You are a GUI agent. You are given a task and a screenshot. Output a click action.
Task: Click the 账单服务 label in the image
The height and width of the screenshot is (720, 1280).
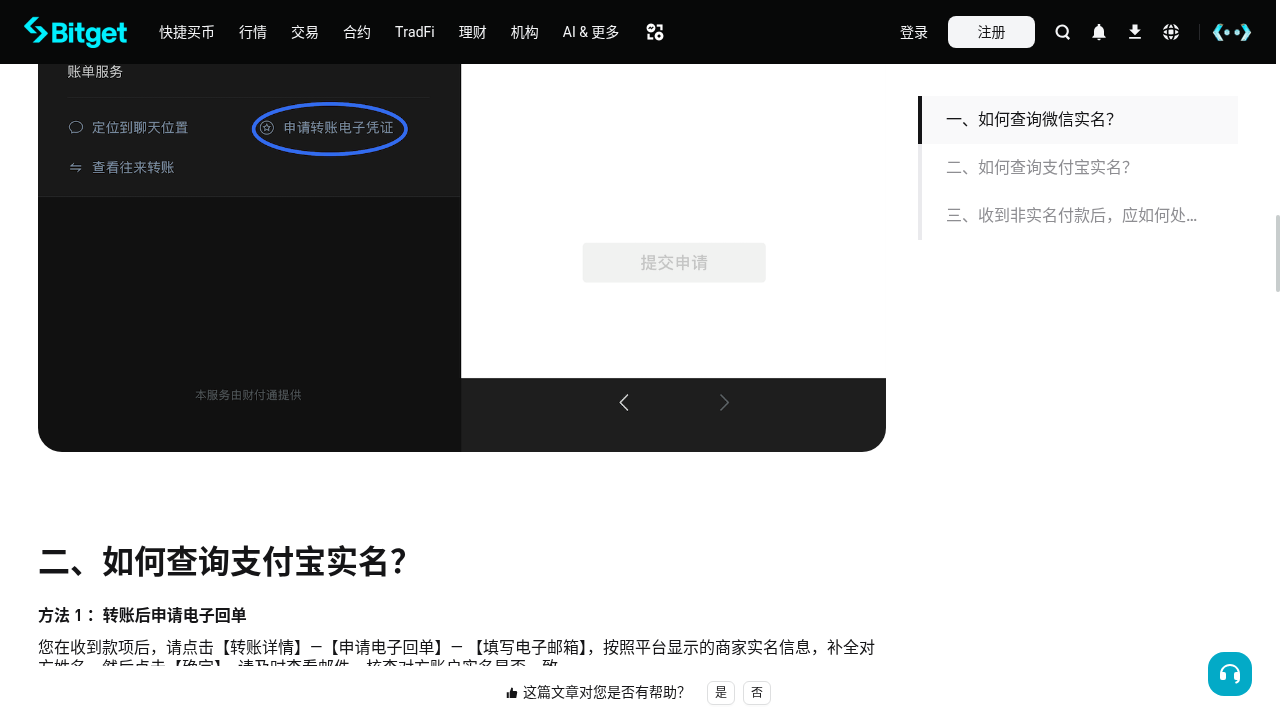[x=95, y=72]
